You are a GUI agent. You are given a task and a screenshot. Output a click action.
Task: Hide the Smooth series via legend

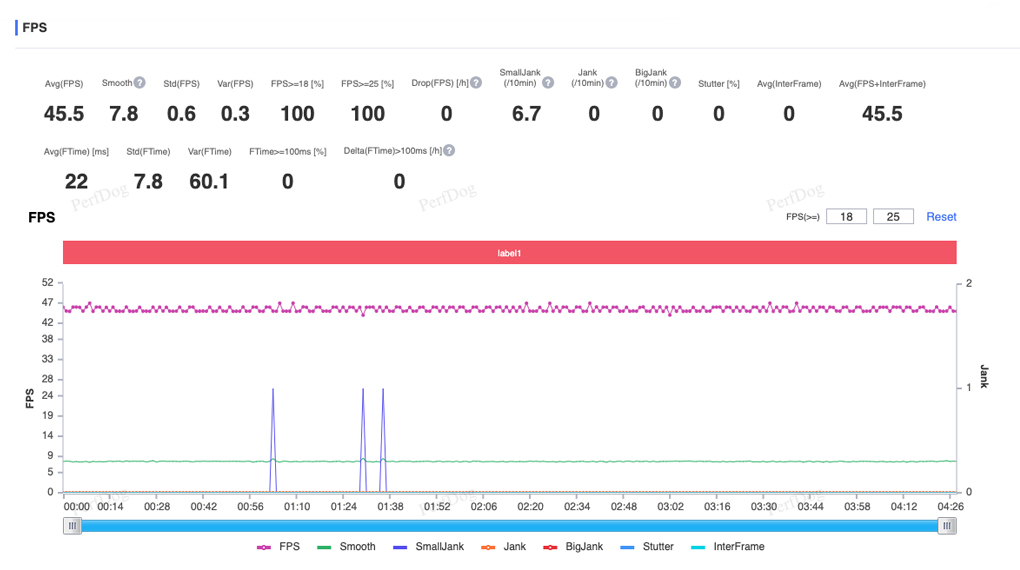coord(346,547)
